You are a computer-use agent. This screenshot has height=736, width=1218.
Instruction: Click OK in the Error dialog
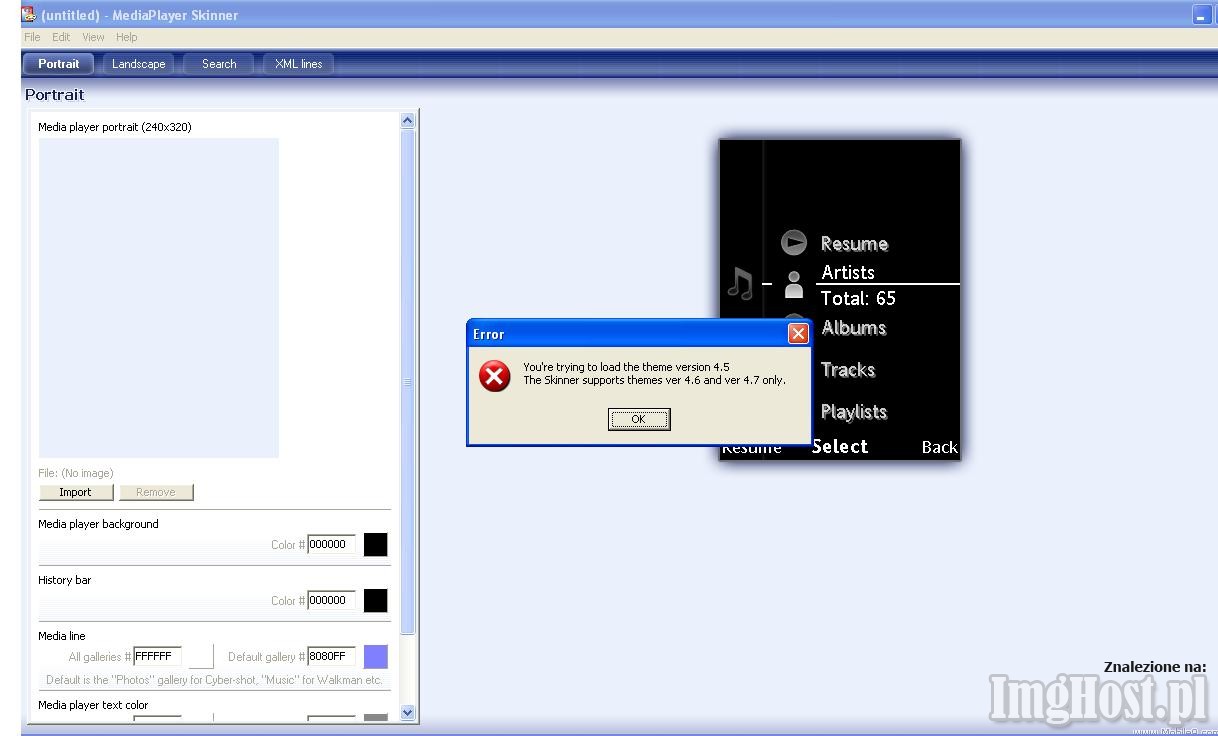click(639, 419)
